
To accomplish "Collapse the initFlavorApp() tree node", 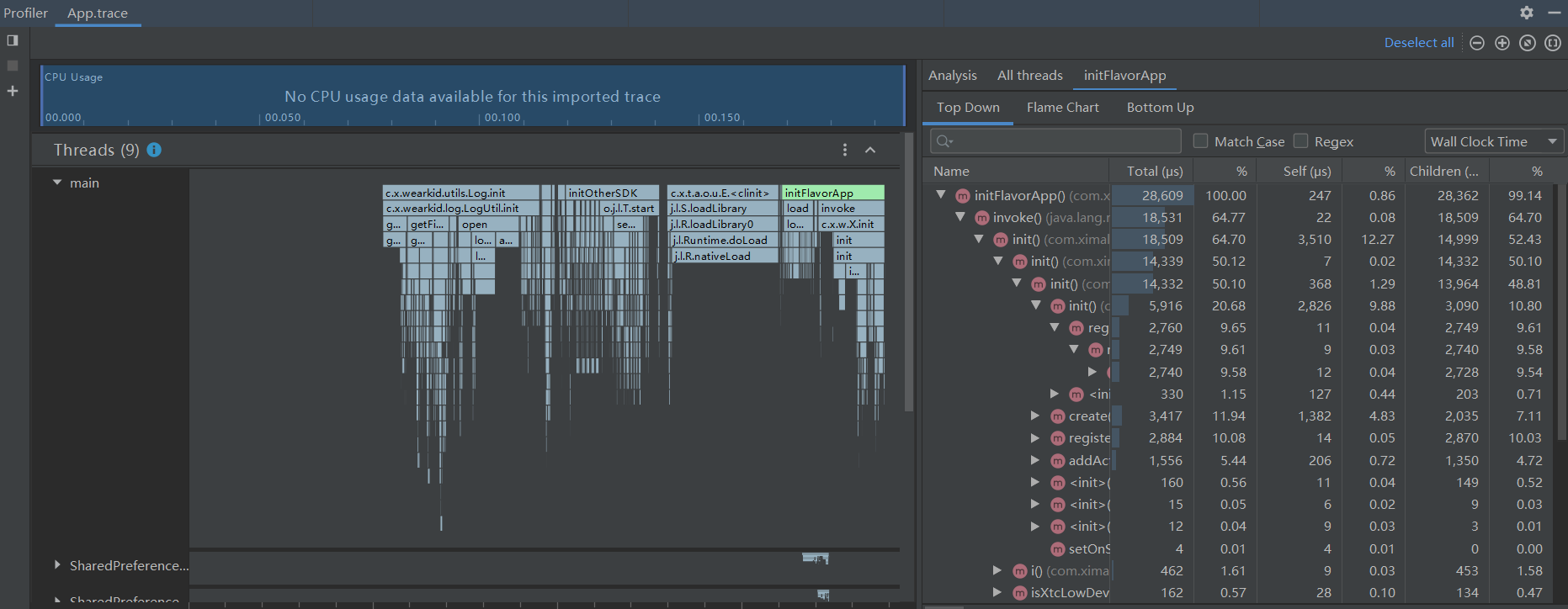I will pyautogui.click(x=941, y=195).
